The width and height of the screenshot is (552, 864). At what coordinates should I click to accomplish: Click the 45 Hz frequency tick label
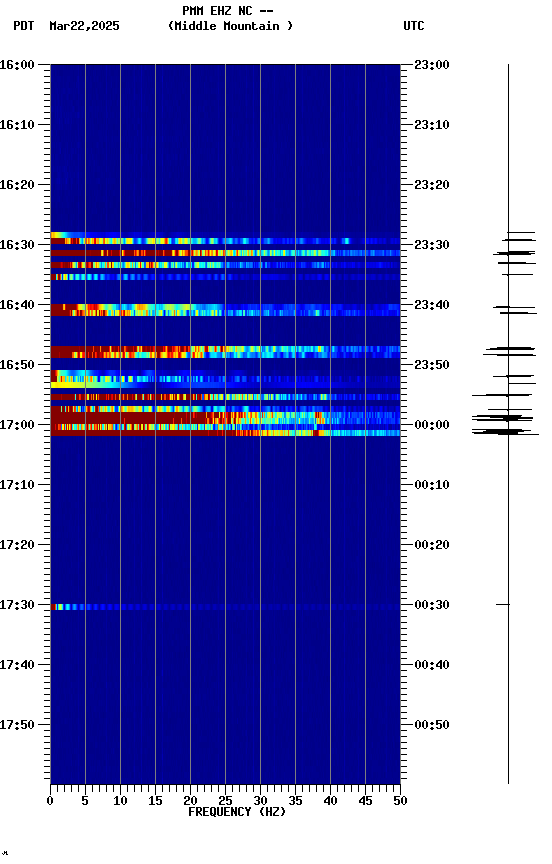click(365, 802)
